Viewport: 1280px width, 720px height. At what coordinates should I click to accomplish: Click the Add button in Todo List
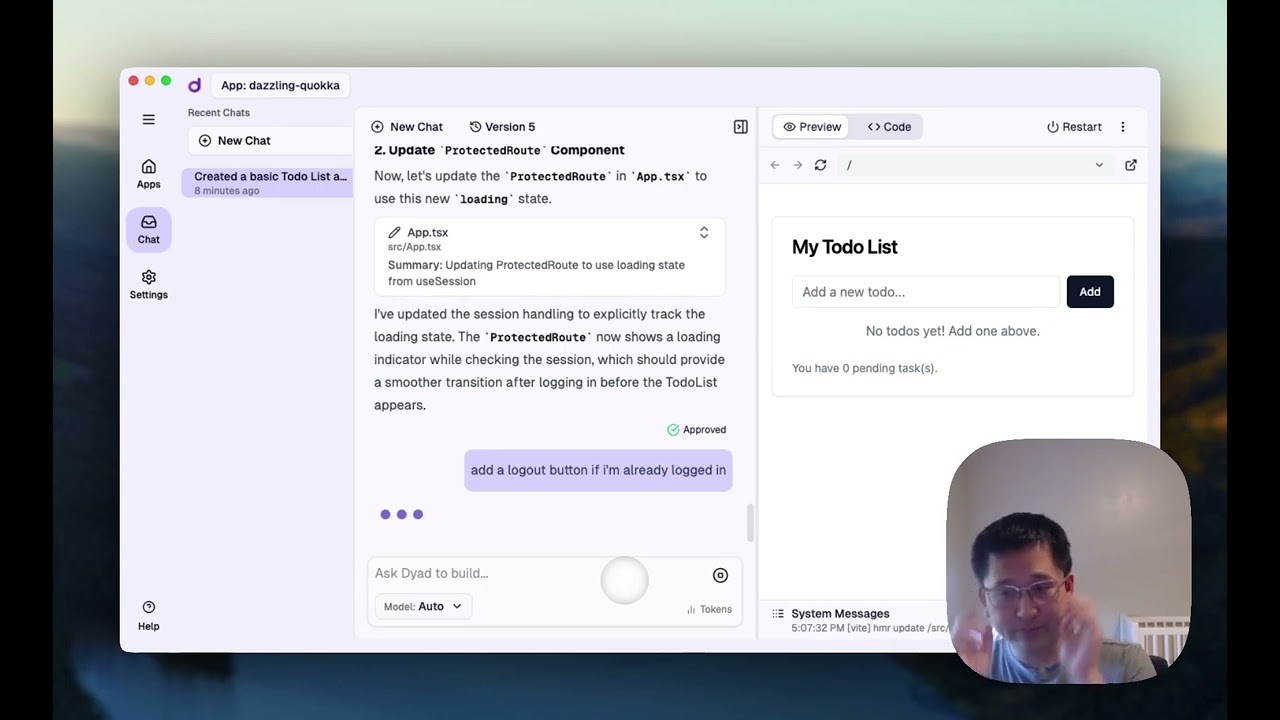tap(1090, 292)
